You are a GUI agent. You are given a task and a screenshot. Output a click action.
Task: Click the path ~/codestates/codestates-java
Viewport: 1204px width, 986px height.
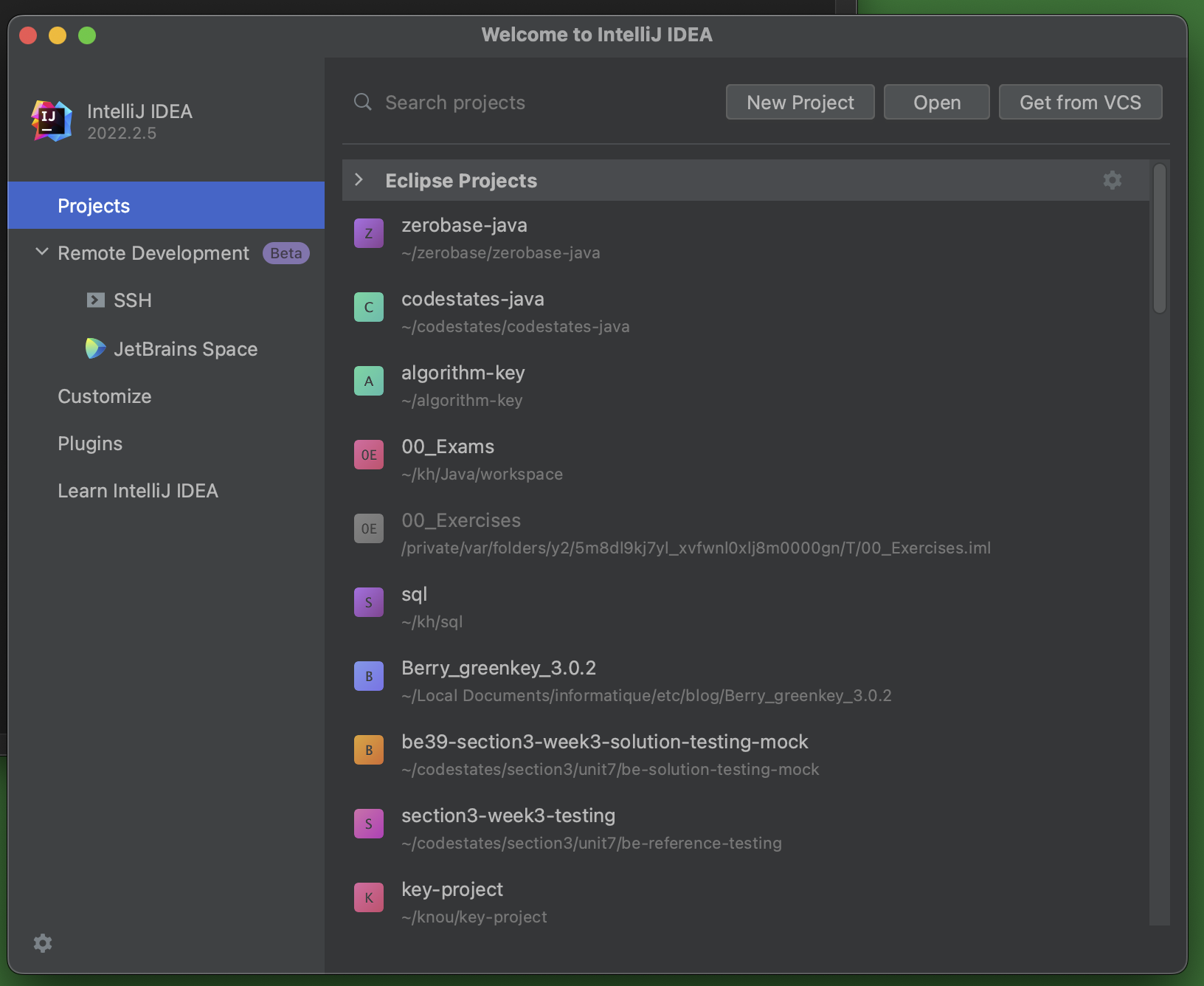(516, 326)
